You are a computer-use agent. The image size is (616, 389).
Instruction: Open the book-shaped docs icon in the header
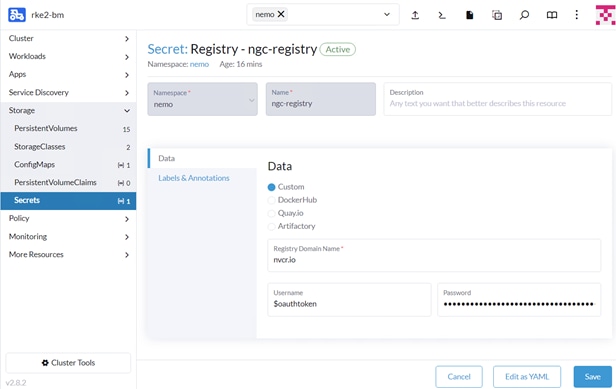coord(552,15)
